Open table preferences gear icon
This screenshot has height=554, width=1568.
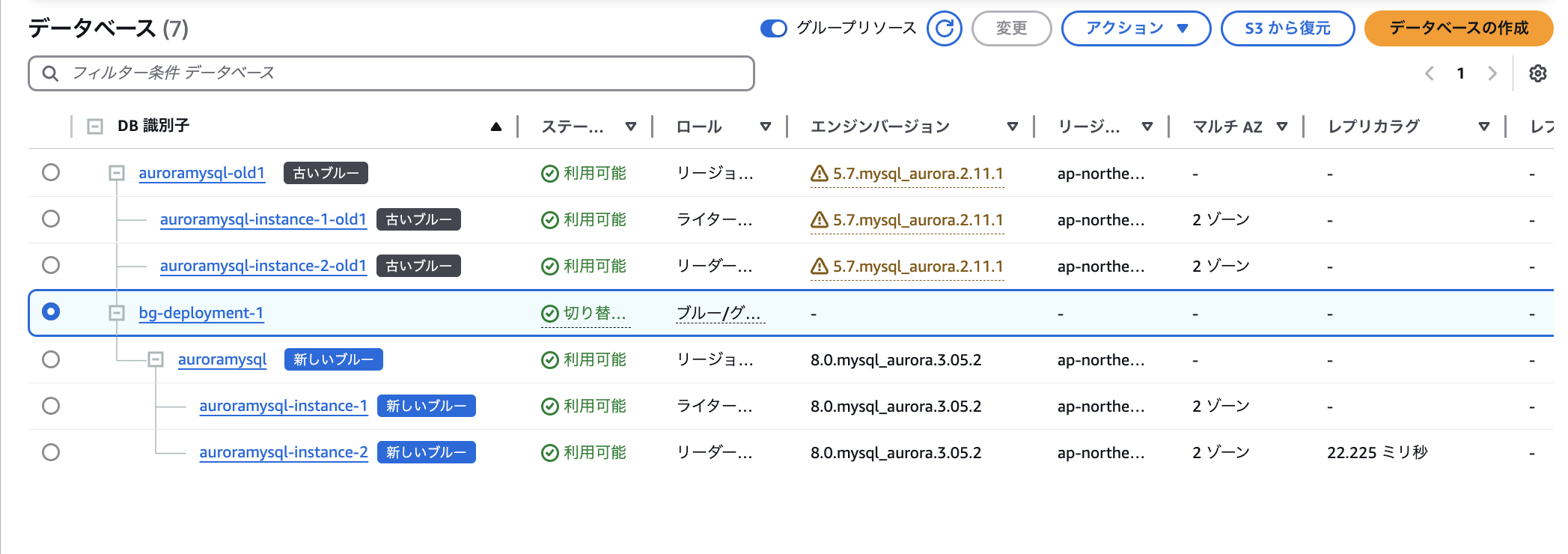point(1537,73)
